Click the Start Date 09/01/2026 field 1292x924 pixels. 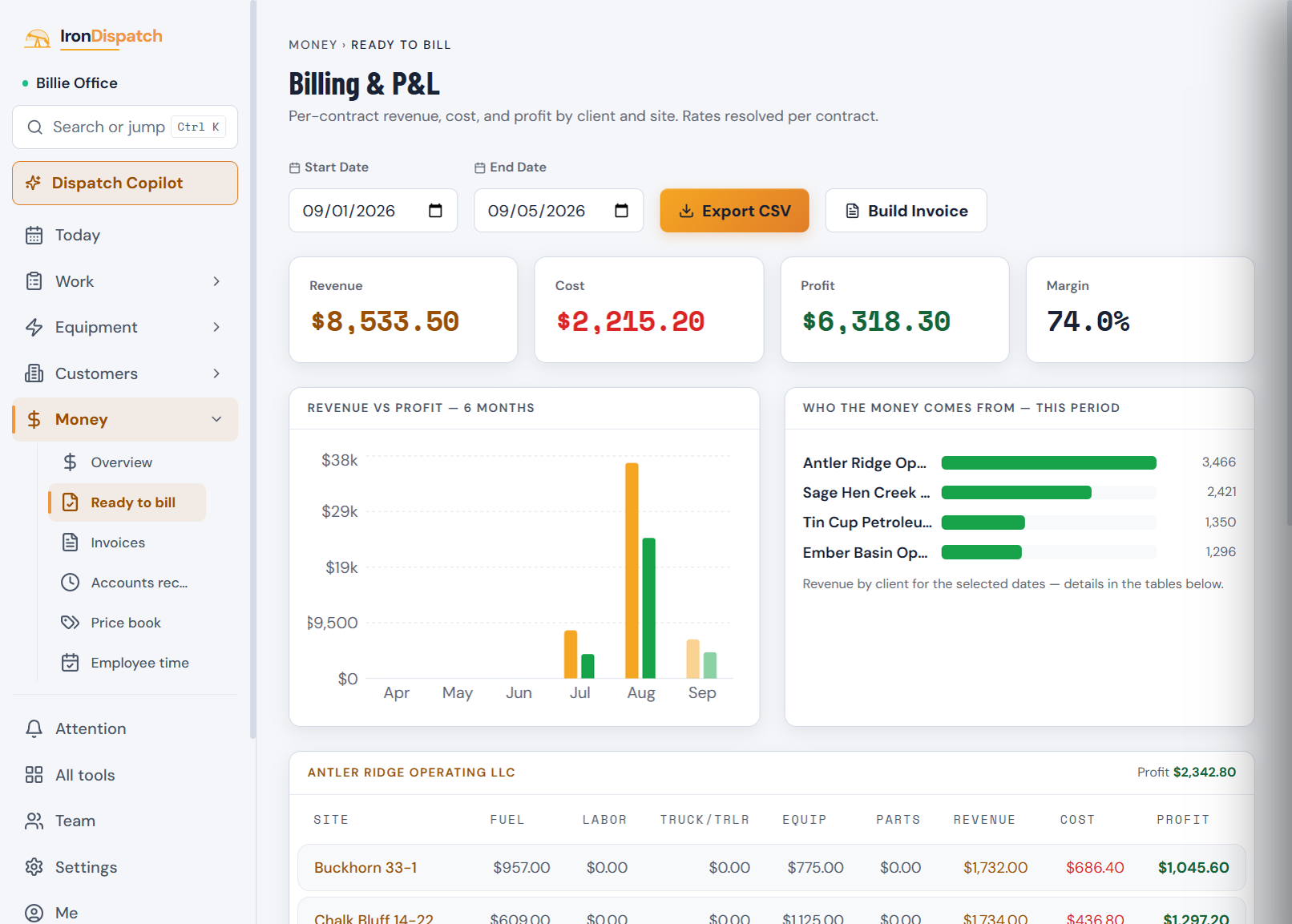[x=373, y=211]
